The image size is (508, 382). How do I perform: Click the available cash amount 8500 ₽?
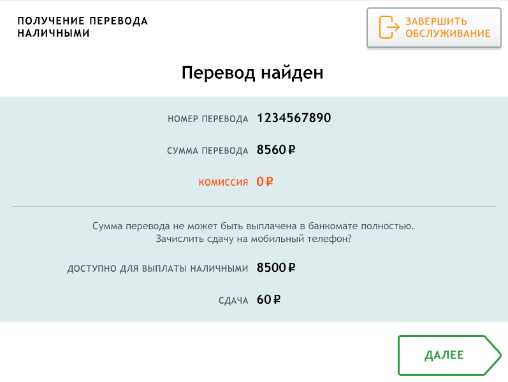pos(276,268)
